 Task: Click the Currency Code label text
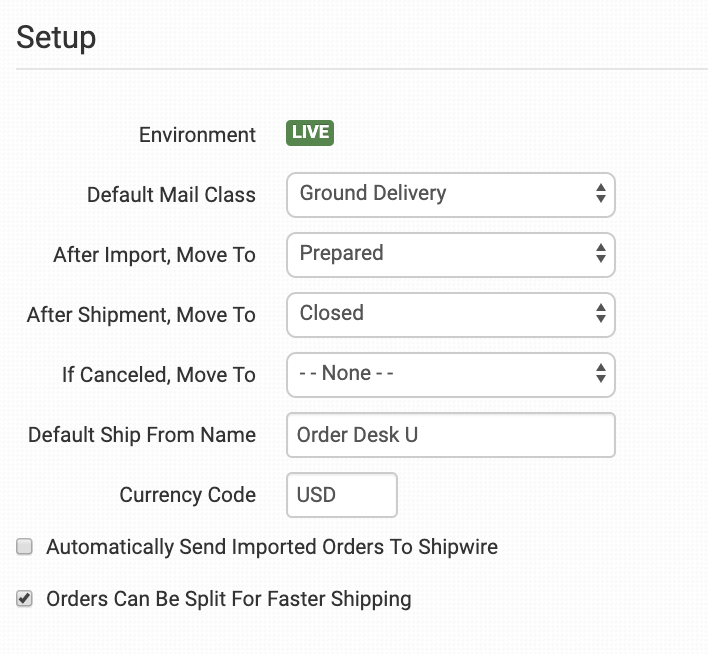(187, 495)
